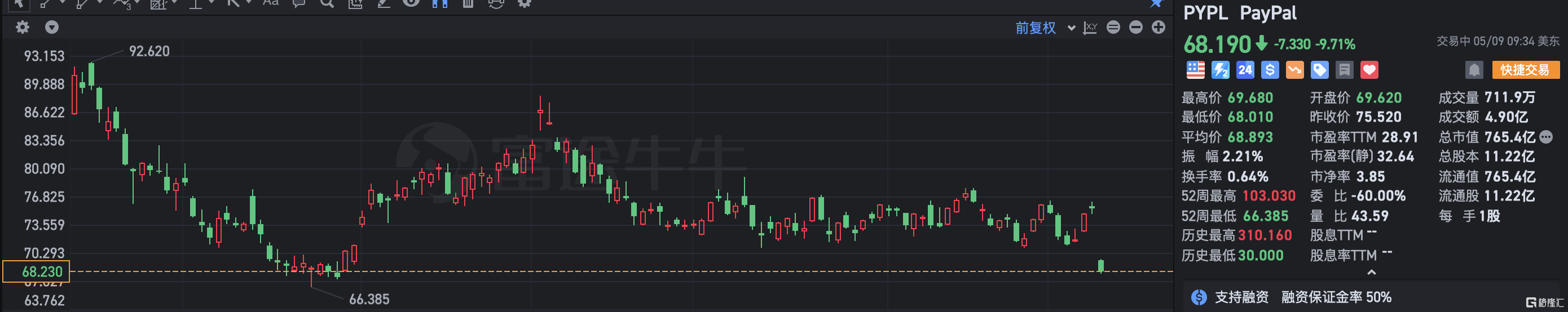Click the 快捷交易 quick trade button
1568x312 pixels.
[1525, 70]
